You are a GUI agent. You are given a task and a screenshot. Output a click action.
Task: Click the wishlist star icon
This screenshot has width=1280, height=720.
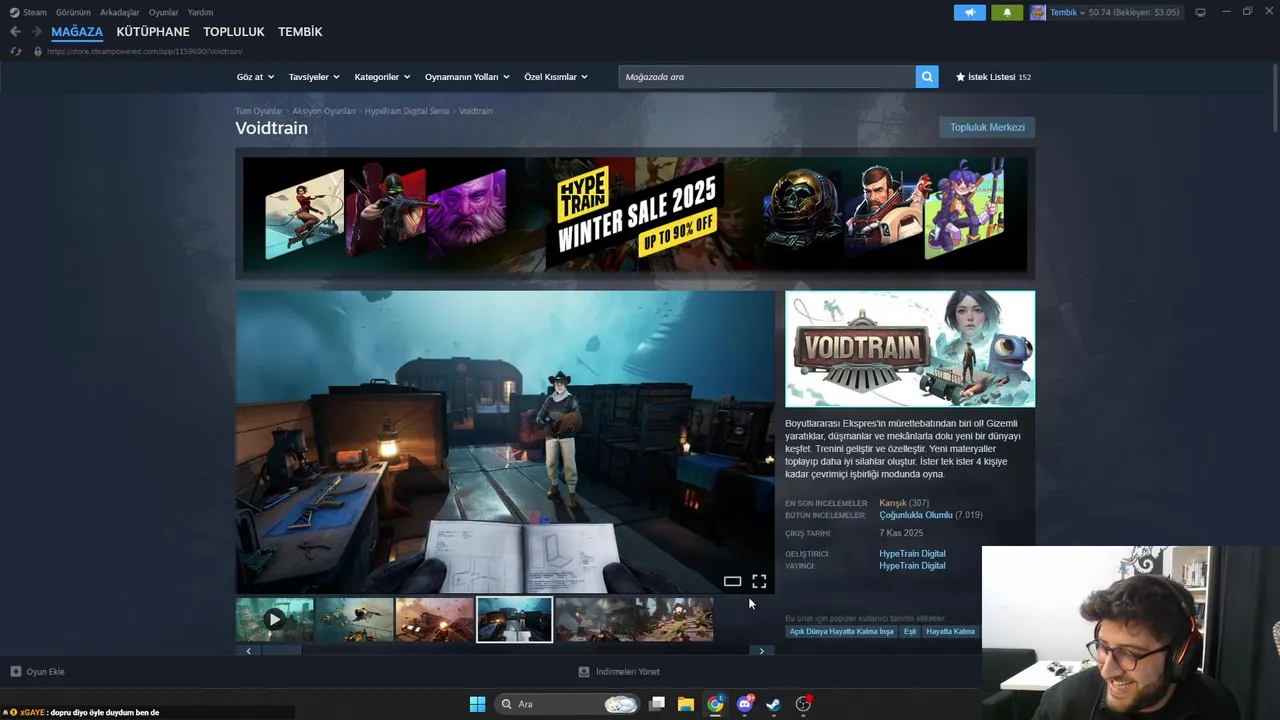point(960,77)
